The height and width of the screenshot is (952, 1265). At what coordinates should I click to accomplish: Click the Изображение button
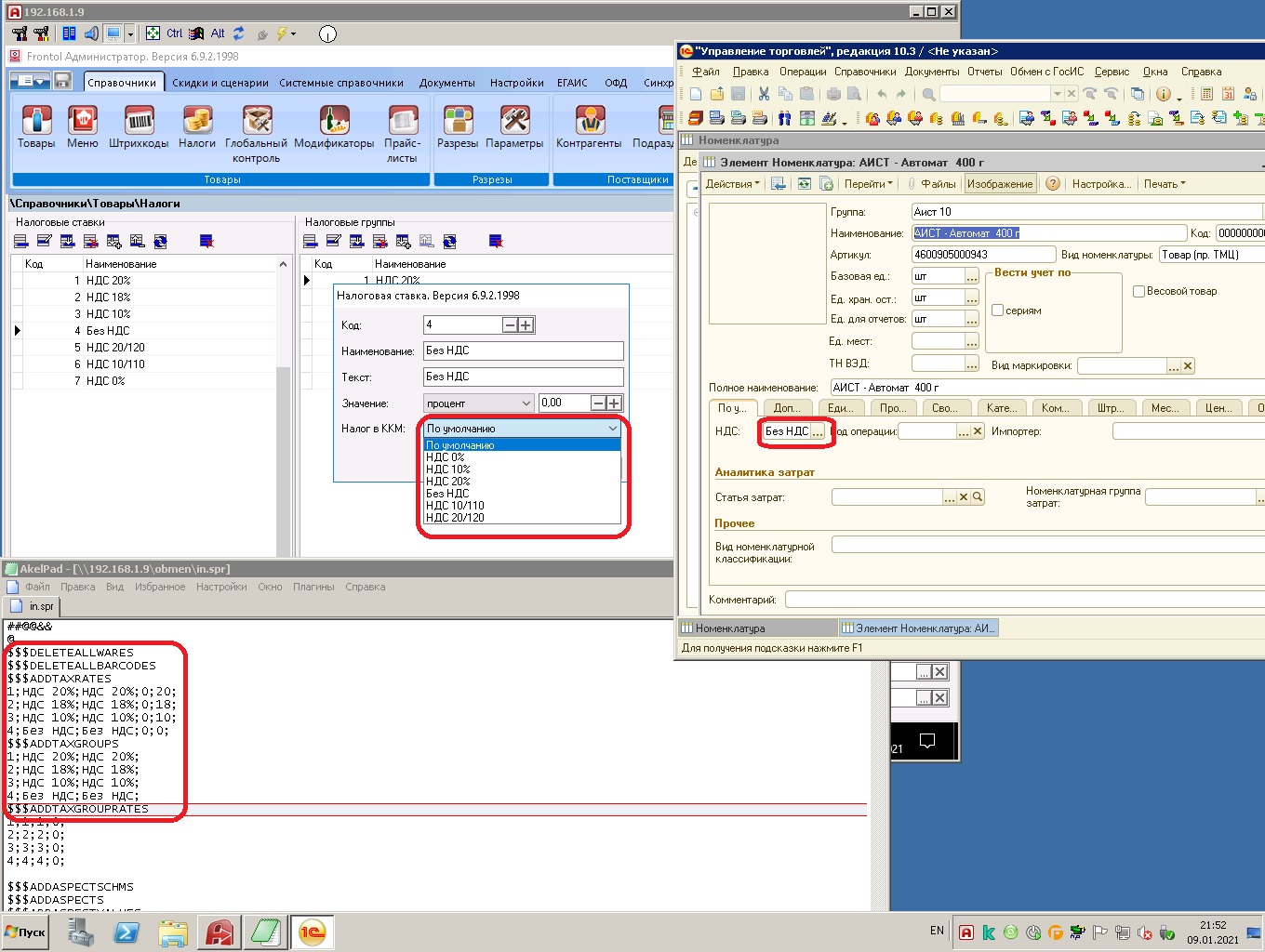pos(1000,184)
